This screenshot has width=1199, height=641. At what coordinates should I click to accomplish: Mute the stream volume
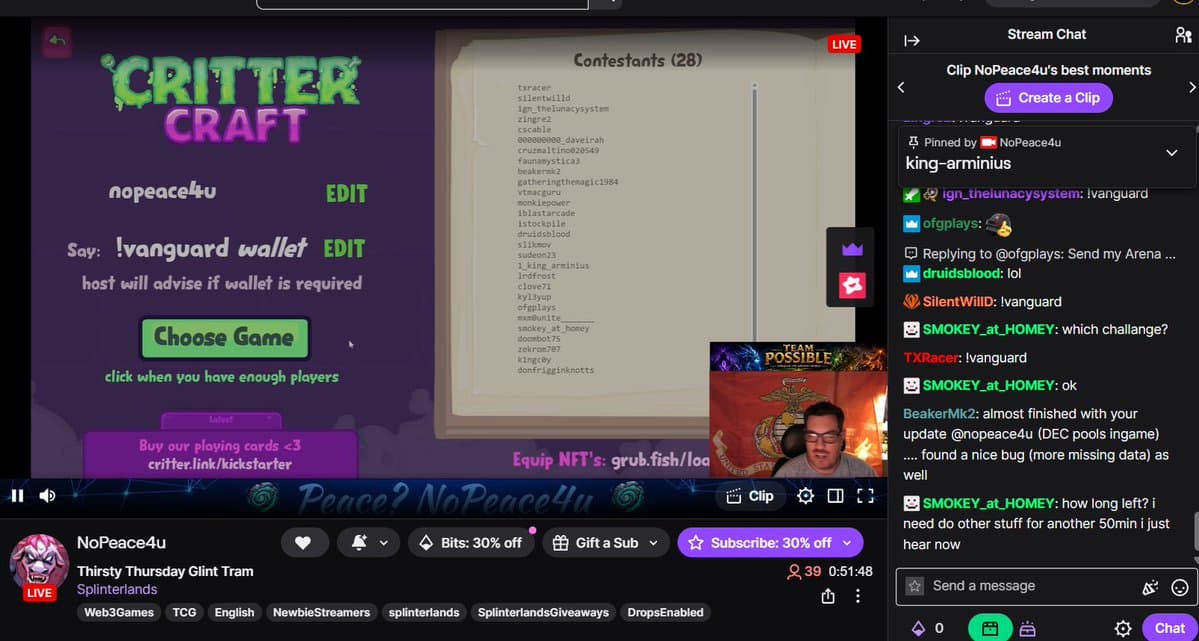point(47,496)
